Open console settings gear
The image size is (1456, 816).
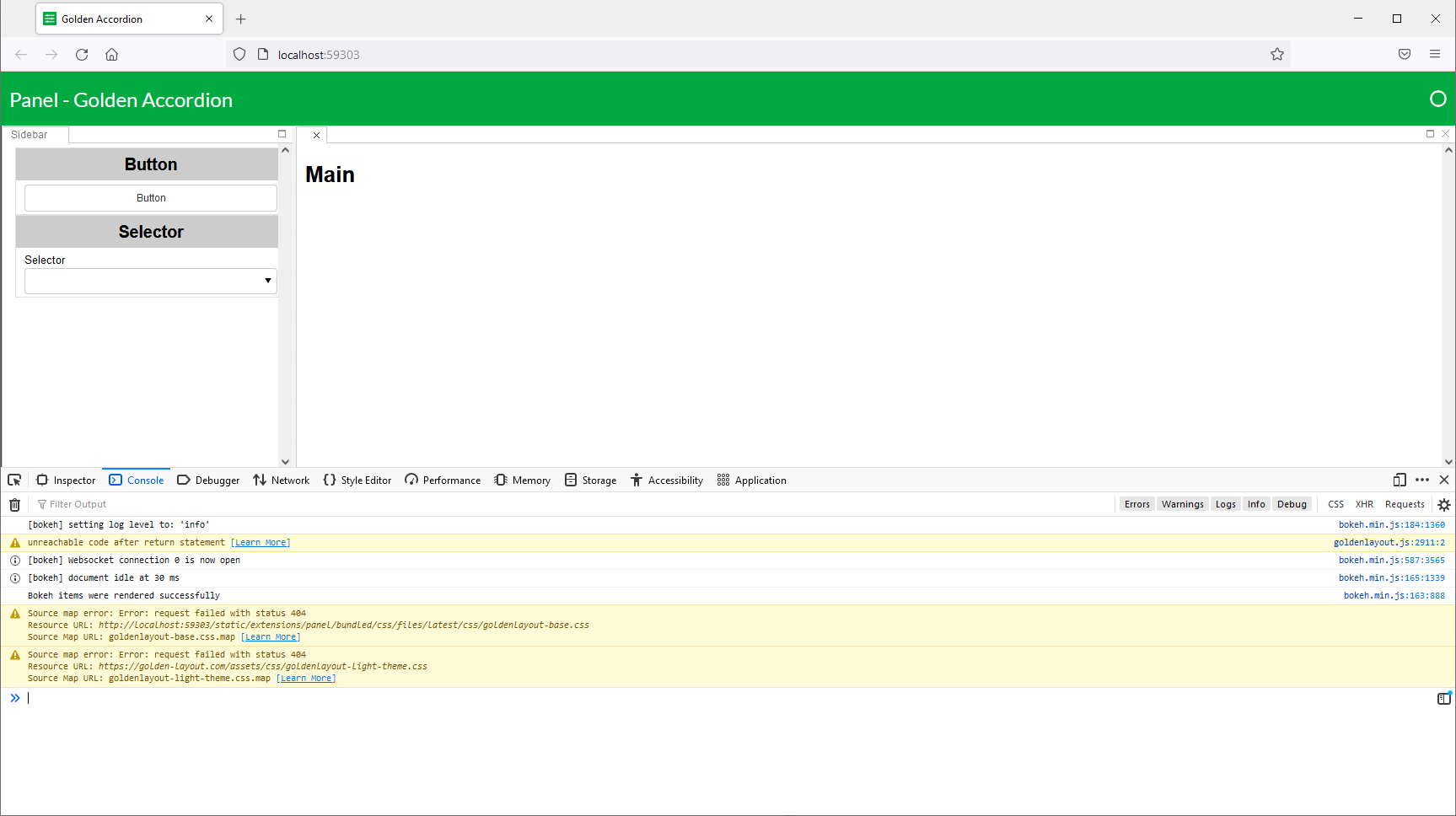pos(1444,505)
